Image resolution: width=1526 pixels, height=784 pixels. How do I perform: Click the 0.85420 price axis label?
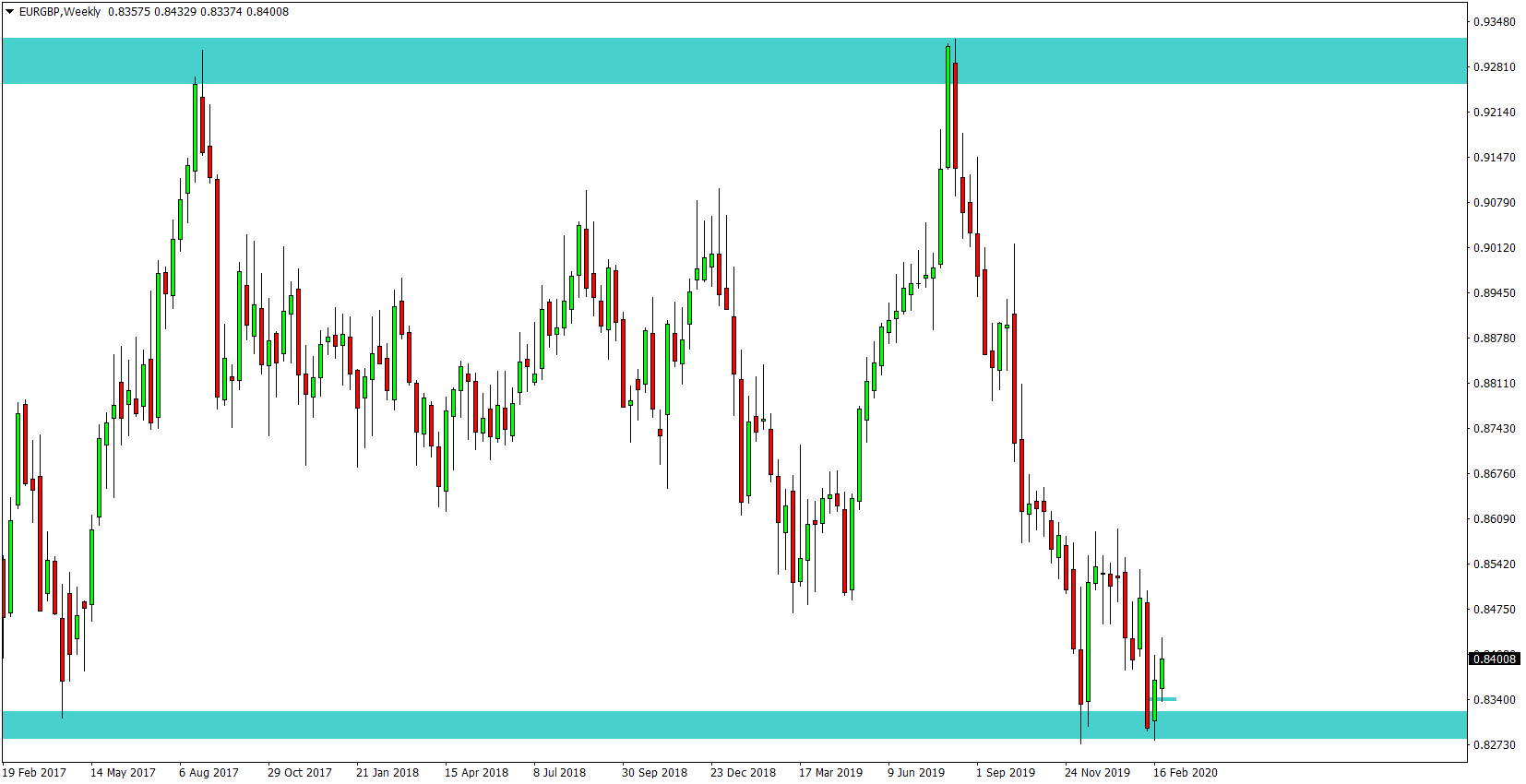[x=1494, y=564]
